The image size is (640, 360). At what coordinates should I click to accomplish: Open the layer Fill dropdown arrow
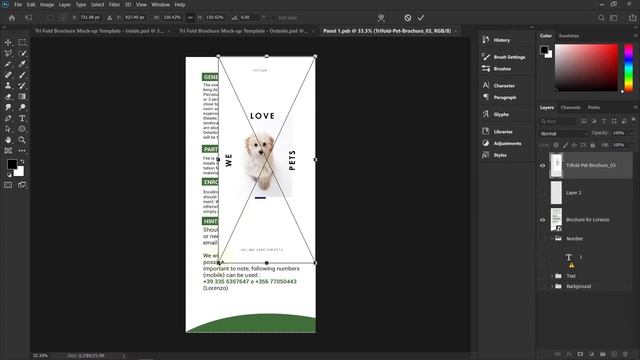[631, 145]
